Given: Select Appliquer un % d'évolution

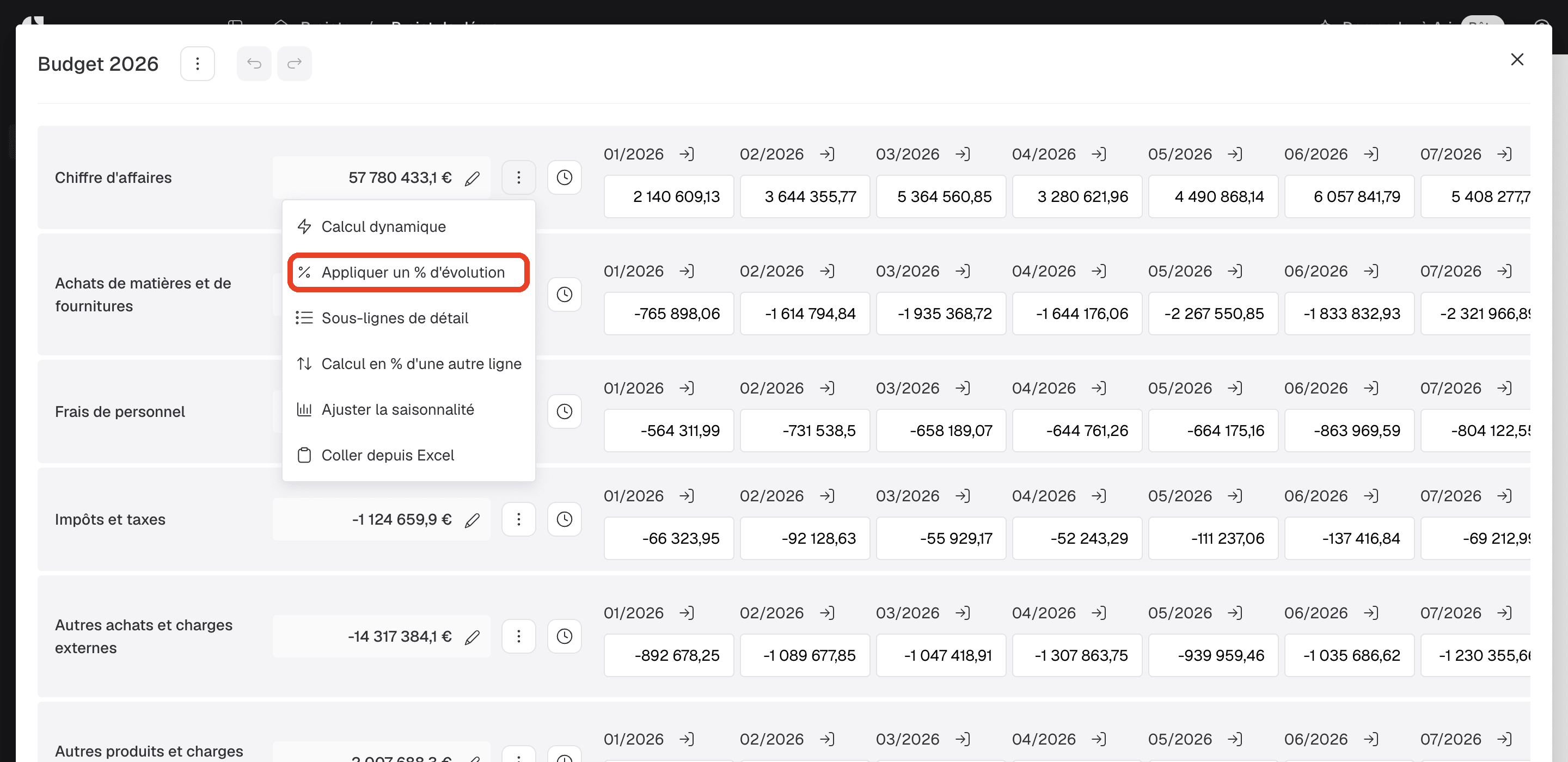Looking at the screenshot, I should pyautogui.click(x=408, y=273).
